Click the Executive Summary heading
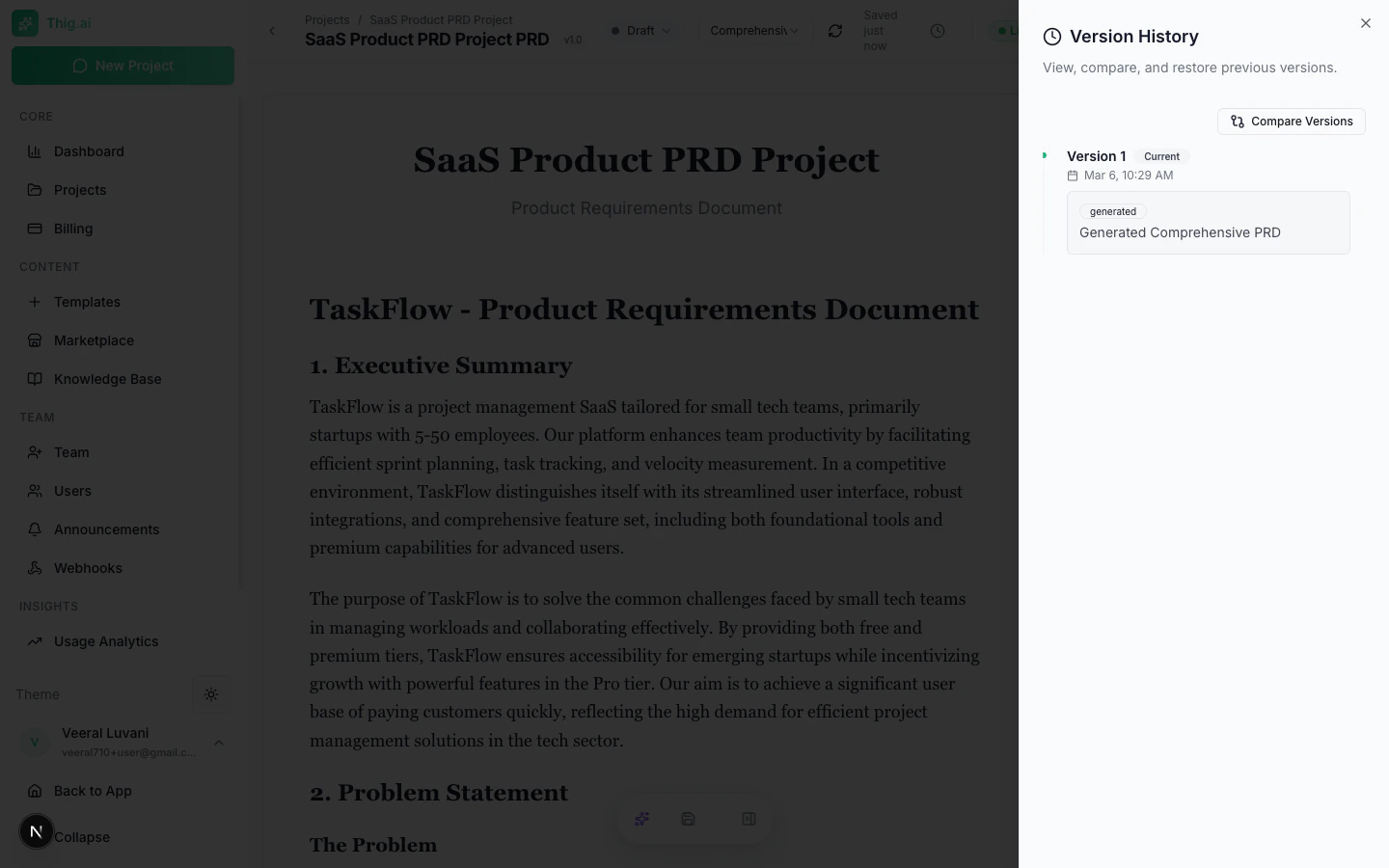Screen dimensions: 1389x868 (441, 366)
